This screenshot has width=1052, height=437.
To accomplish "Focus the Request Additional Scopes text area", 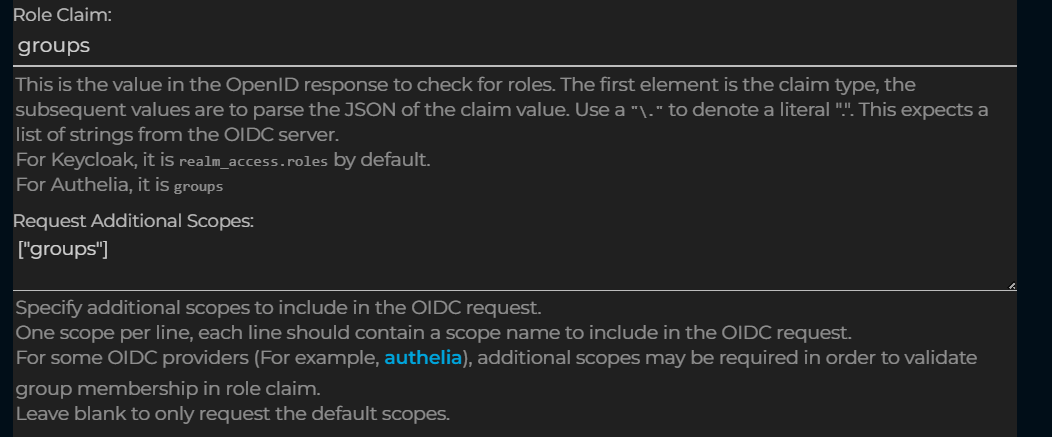I will click(514, 263).
